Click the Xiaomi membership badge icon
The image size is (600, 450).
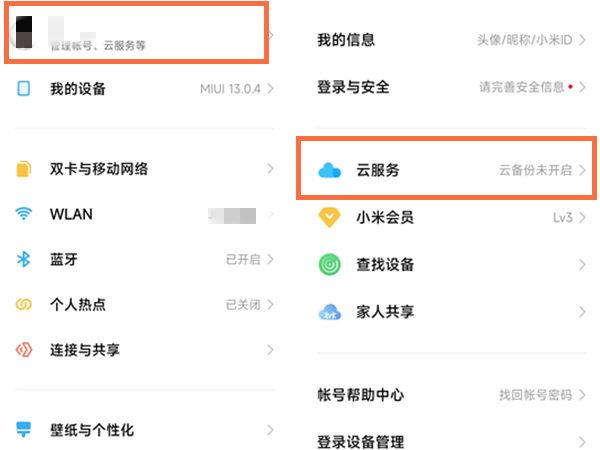329,217
